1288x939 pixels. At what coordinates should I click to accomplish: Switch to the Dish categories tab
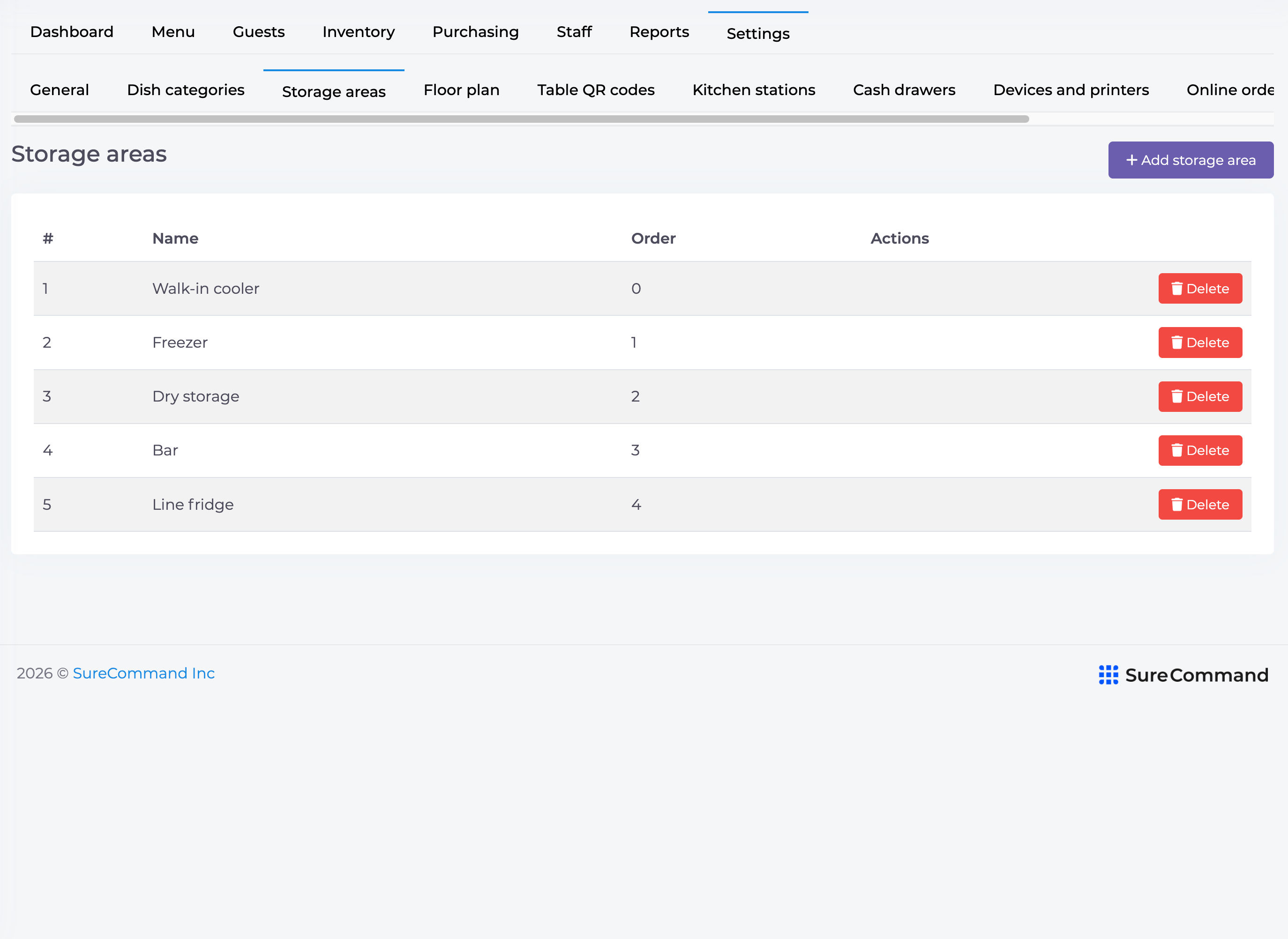[x=186, y=90]
